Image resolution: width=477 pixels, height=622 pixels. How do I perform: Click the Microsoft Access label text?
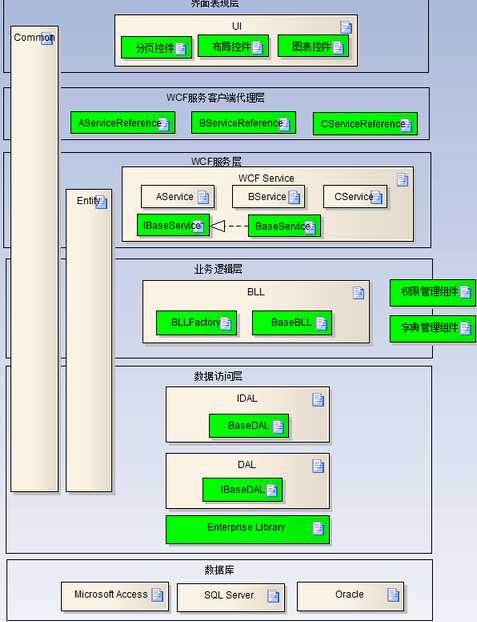point(111,594)
